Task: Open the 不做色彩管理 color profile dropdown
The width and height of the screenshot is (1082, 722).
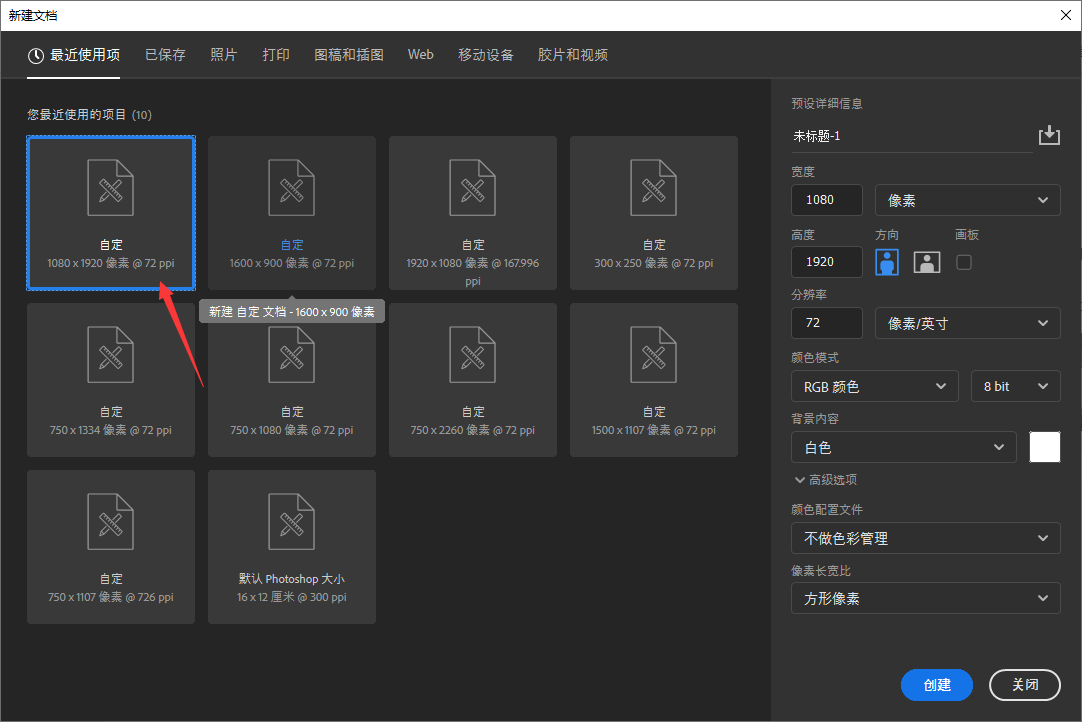Action: [x=925, y=538]
